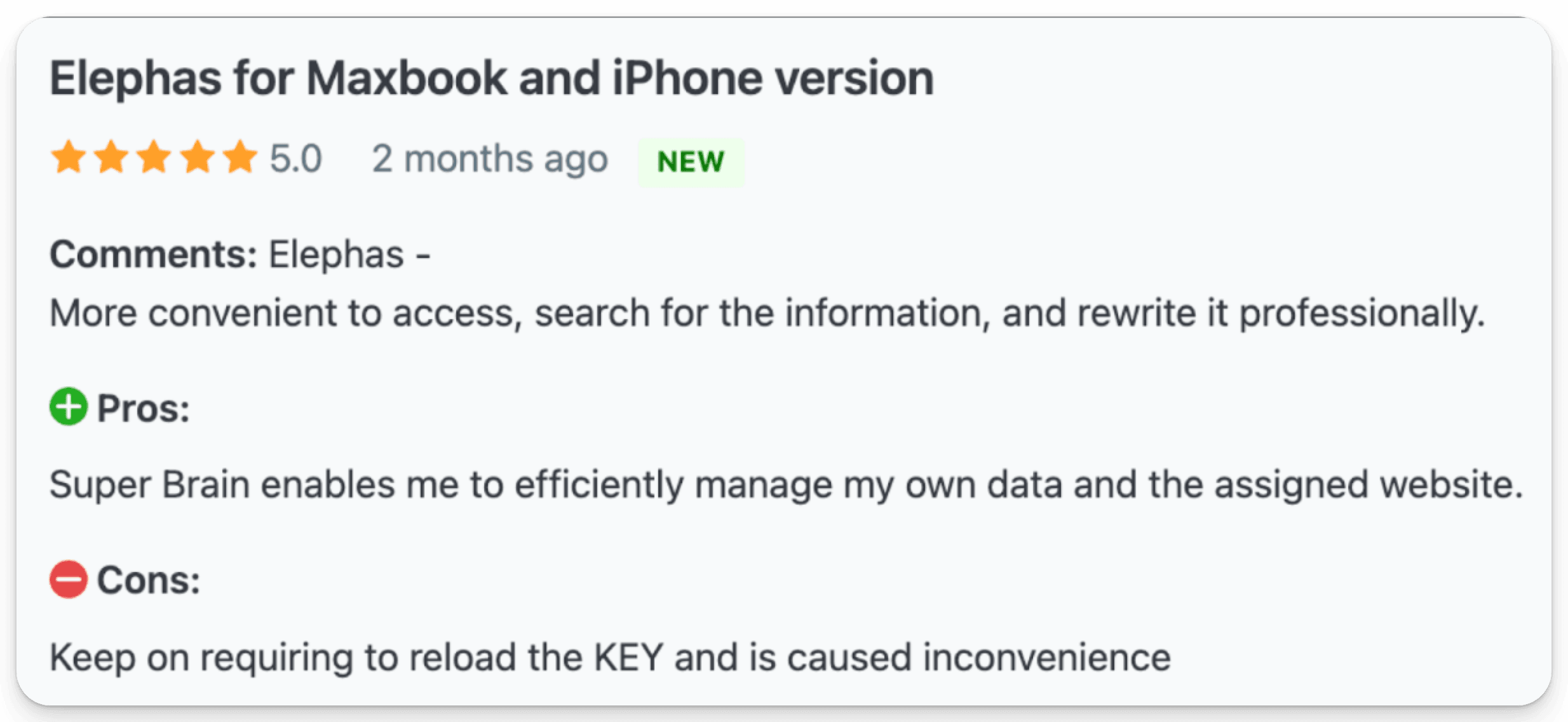Click the 'Elephas -' comment text
This screenshot has height=722, width=1568.
349,255
